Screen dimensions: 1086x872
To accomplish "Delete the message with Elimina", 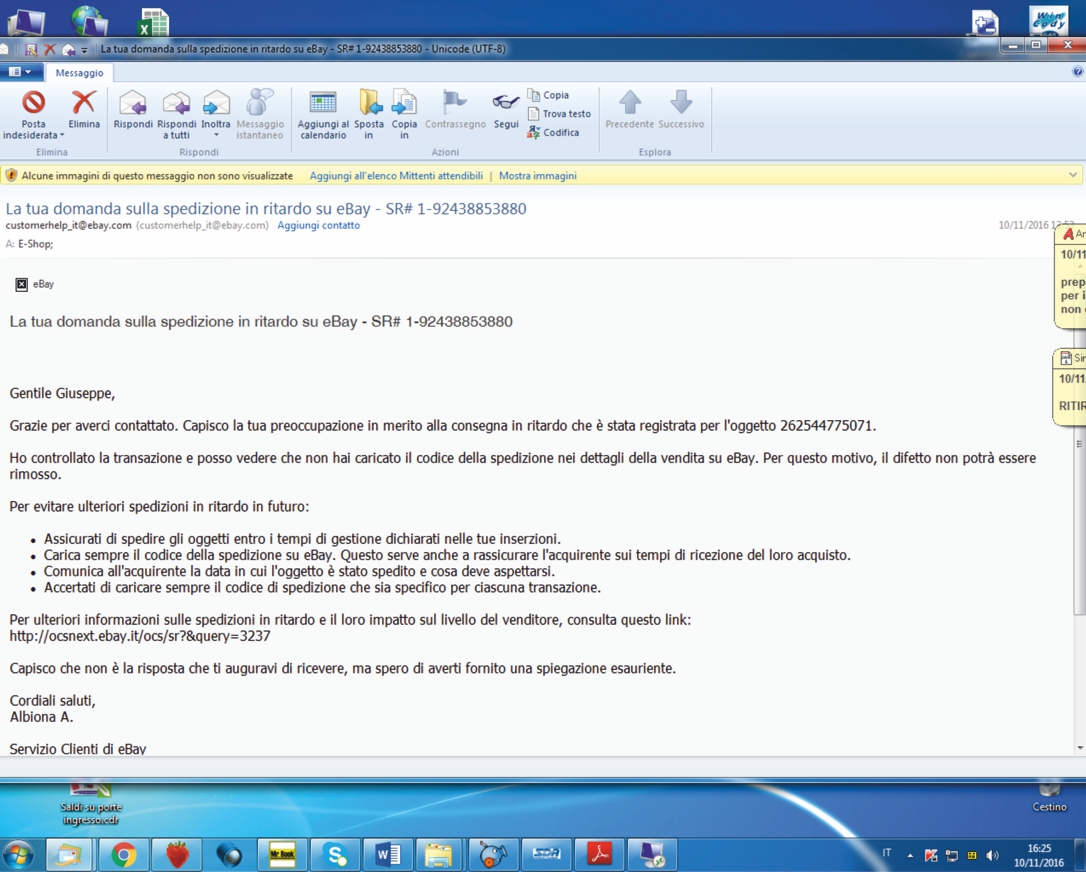I will pyautogui.click(x=84, y=109).
